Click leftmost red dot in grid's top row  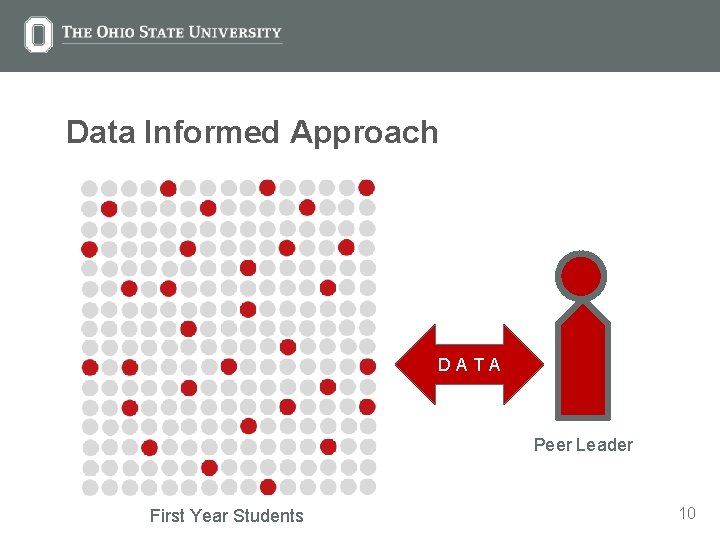point(168,188)
